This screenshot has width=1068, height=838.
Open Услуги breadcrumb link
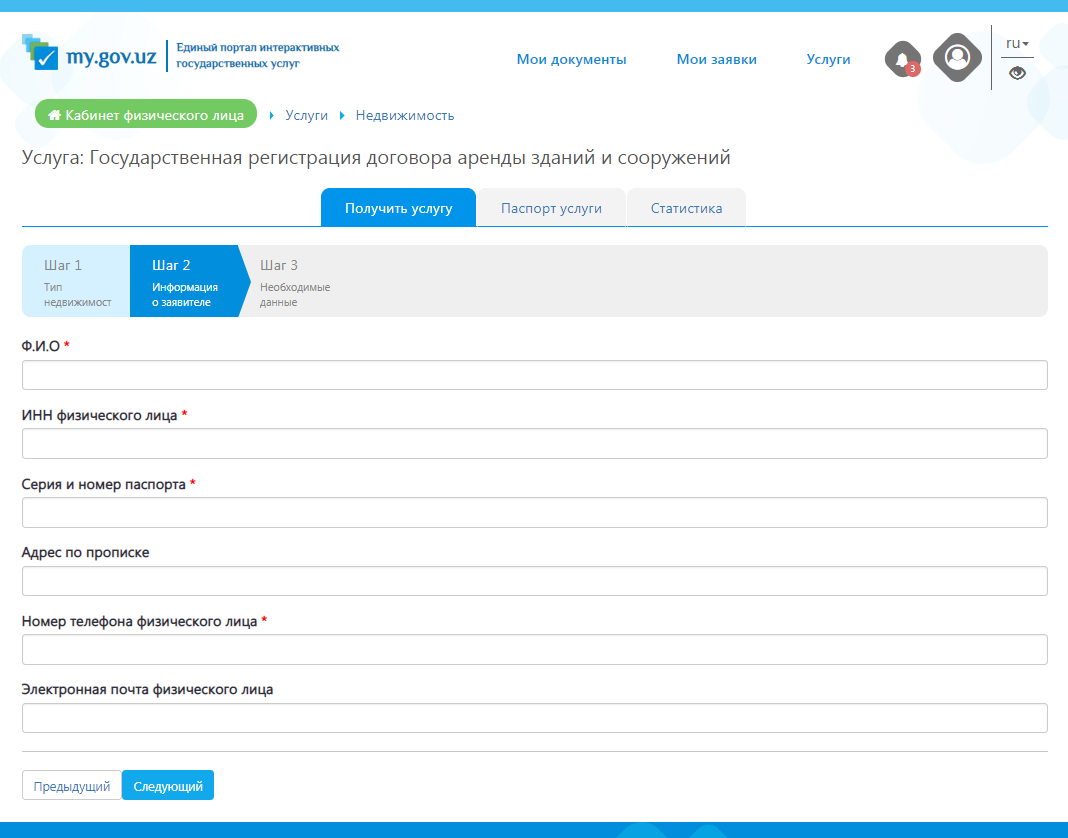[306, 115]
